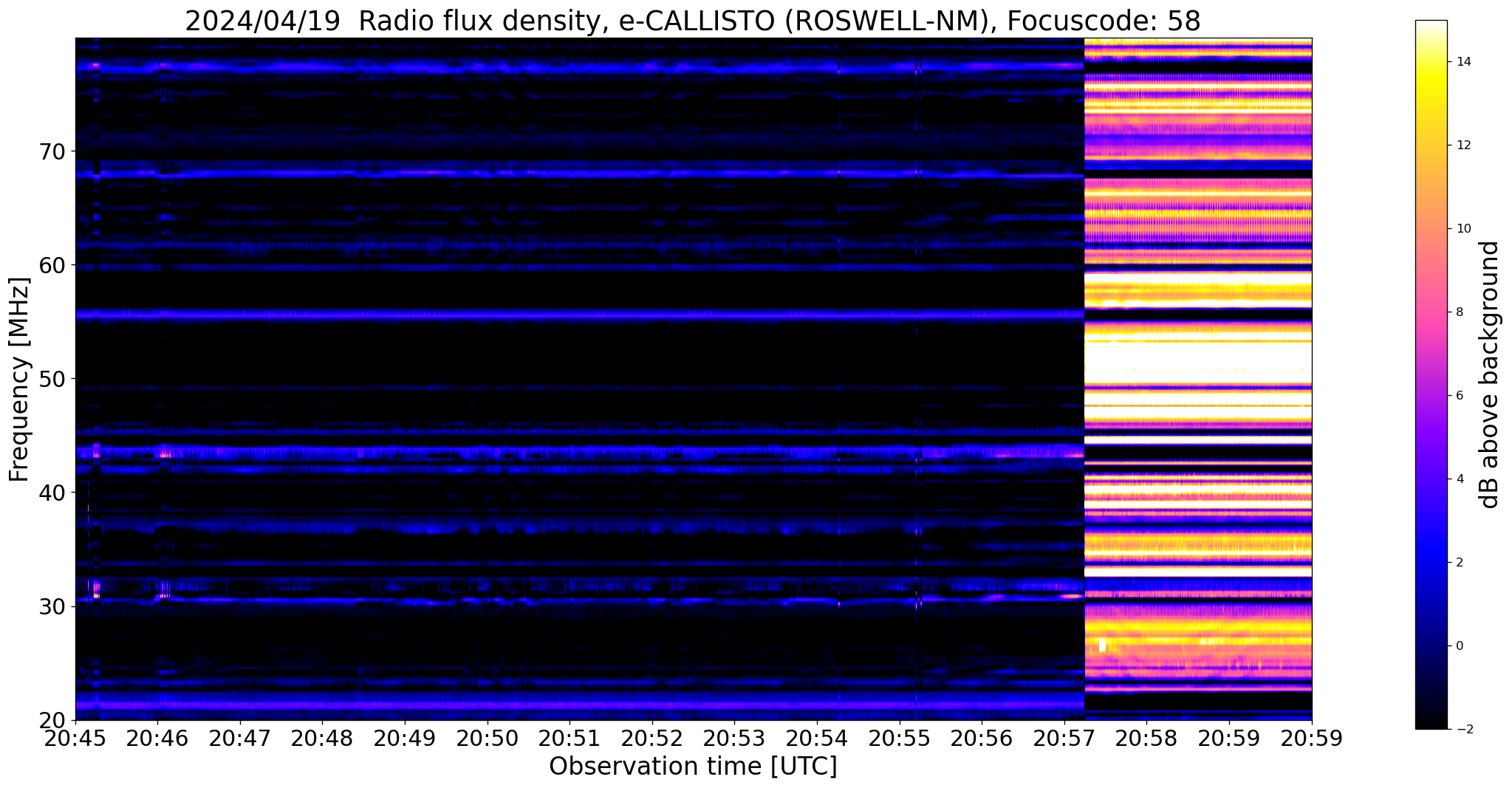The image size is (1512, 788).
Task: Click the 20:56 time tick label
Action: tap(982, 738)
